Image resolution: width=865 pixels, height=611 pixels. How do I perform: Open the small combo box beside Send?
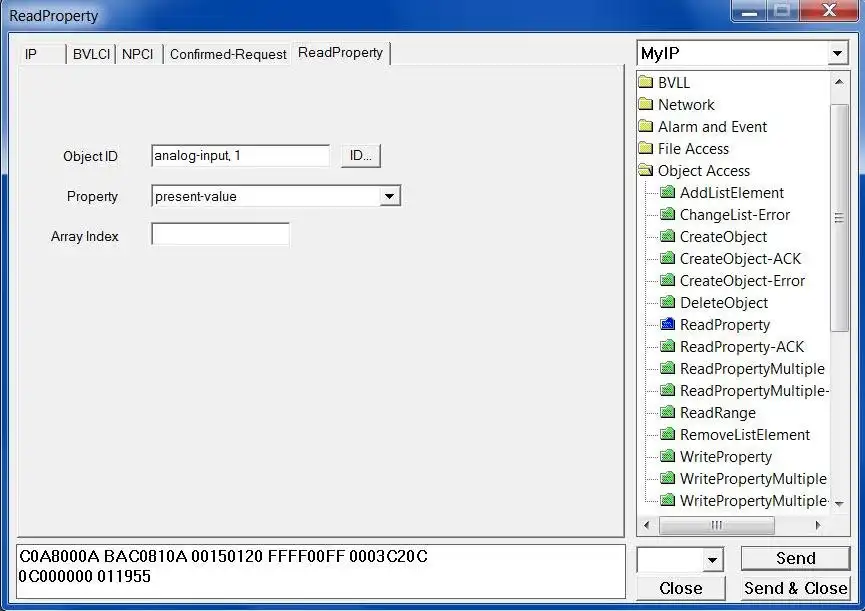(712, 560)
